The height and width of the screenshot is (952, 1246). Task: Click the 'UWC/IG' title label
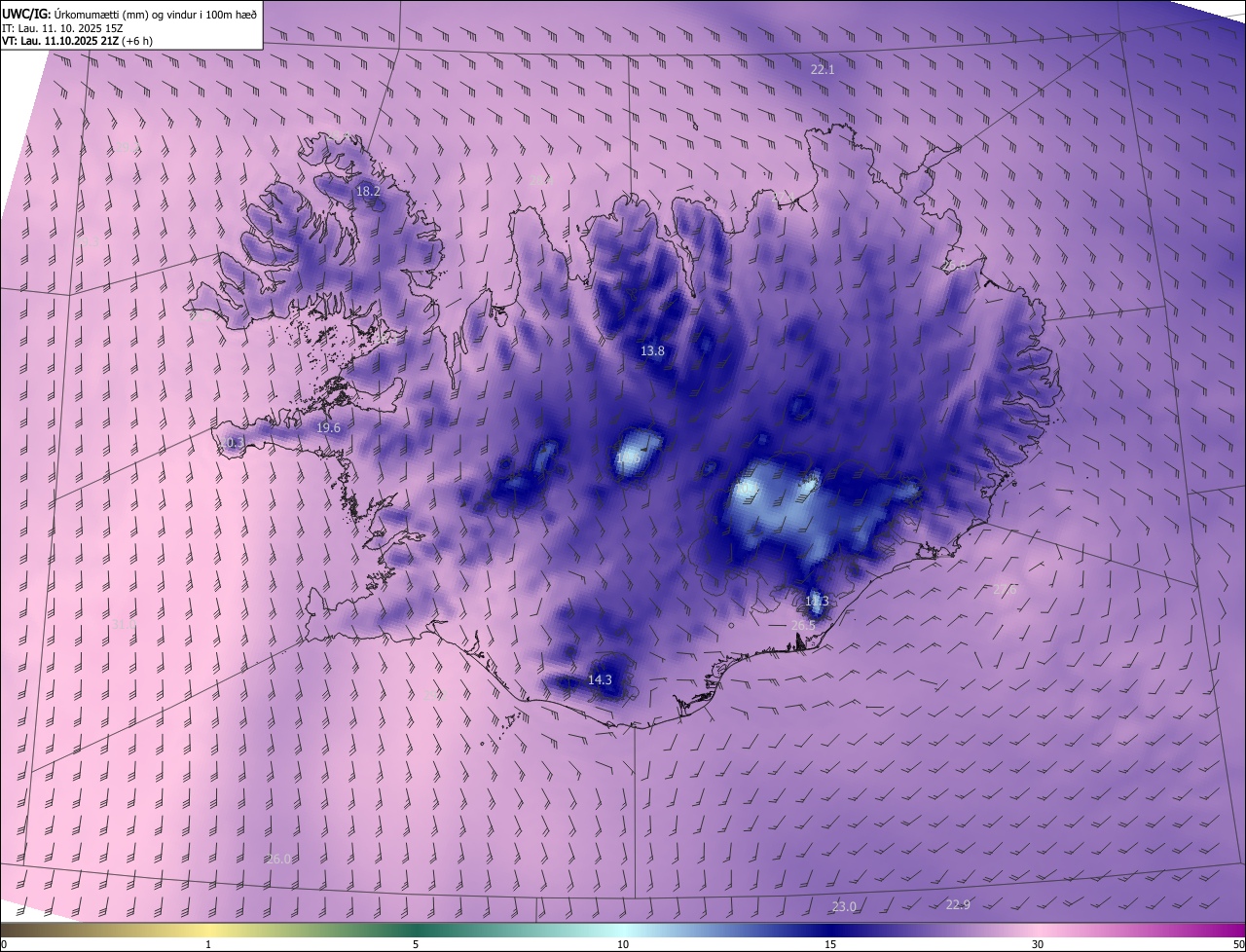tap(27, 13)
